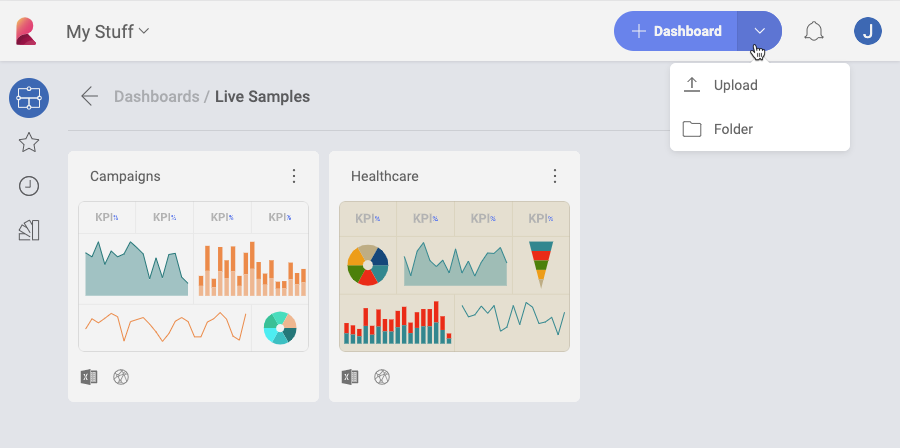
Task: Open the user profile avatar
Action: [x=867, y=31]
